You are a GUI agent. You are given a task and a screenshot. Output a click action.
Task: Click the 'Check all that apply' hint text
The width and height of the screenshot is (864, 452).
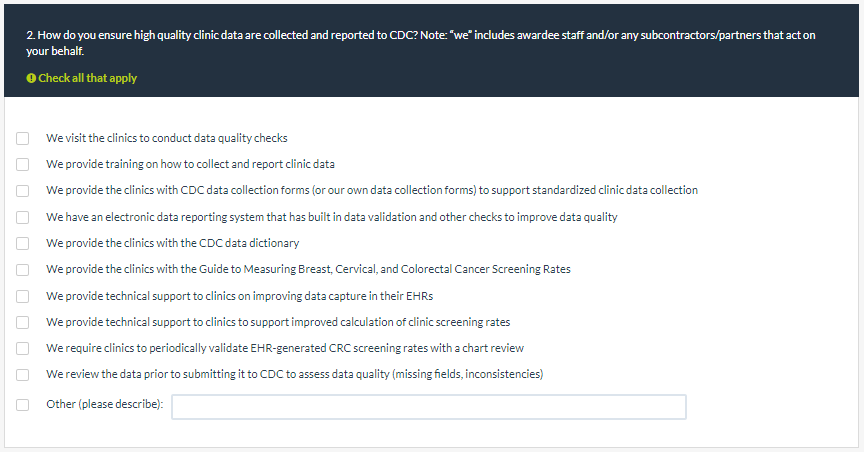coord(88,78)
